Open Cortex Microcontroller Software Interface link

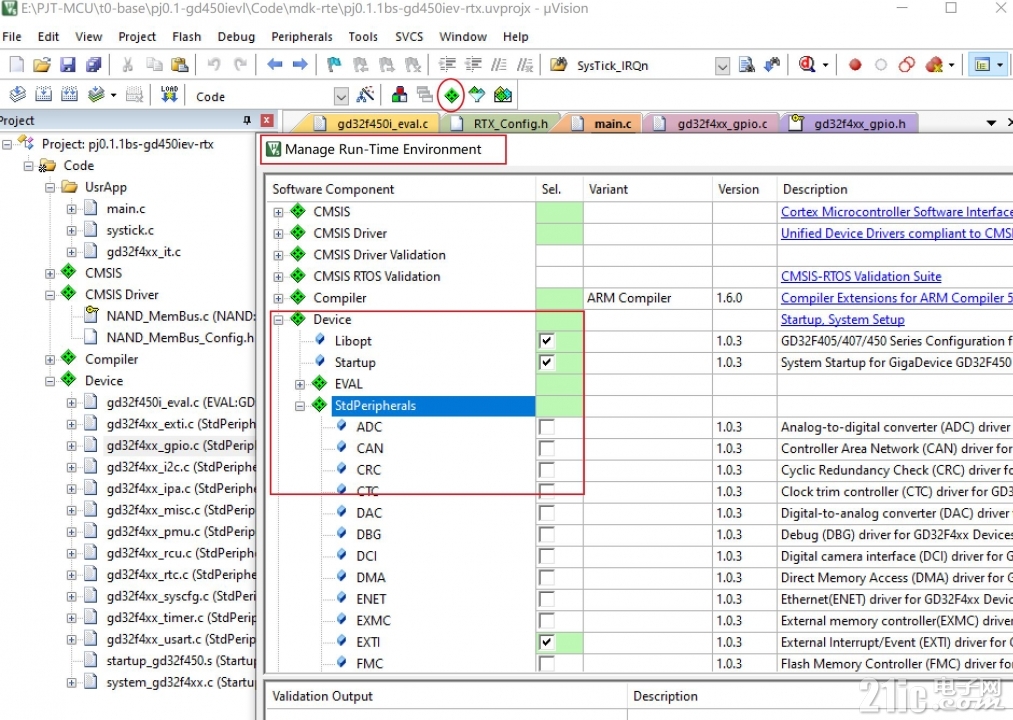(x=897, y=211)
